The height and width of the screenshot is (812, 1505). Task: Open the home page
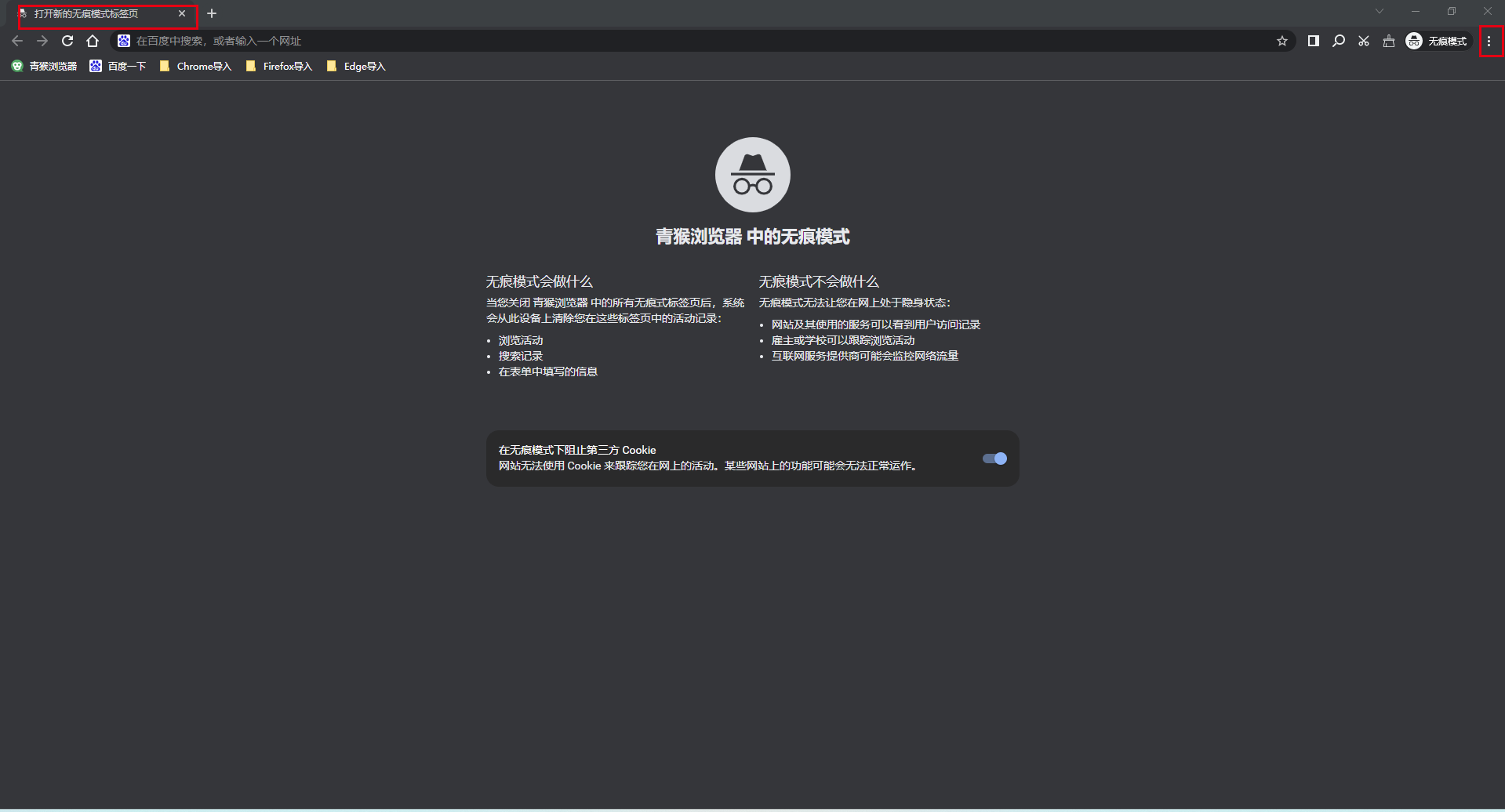click(93, 41)
